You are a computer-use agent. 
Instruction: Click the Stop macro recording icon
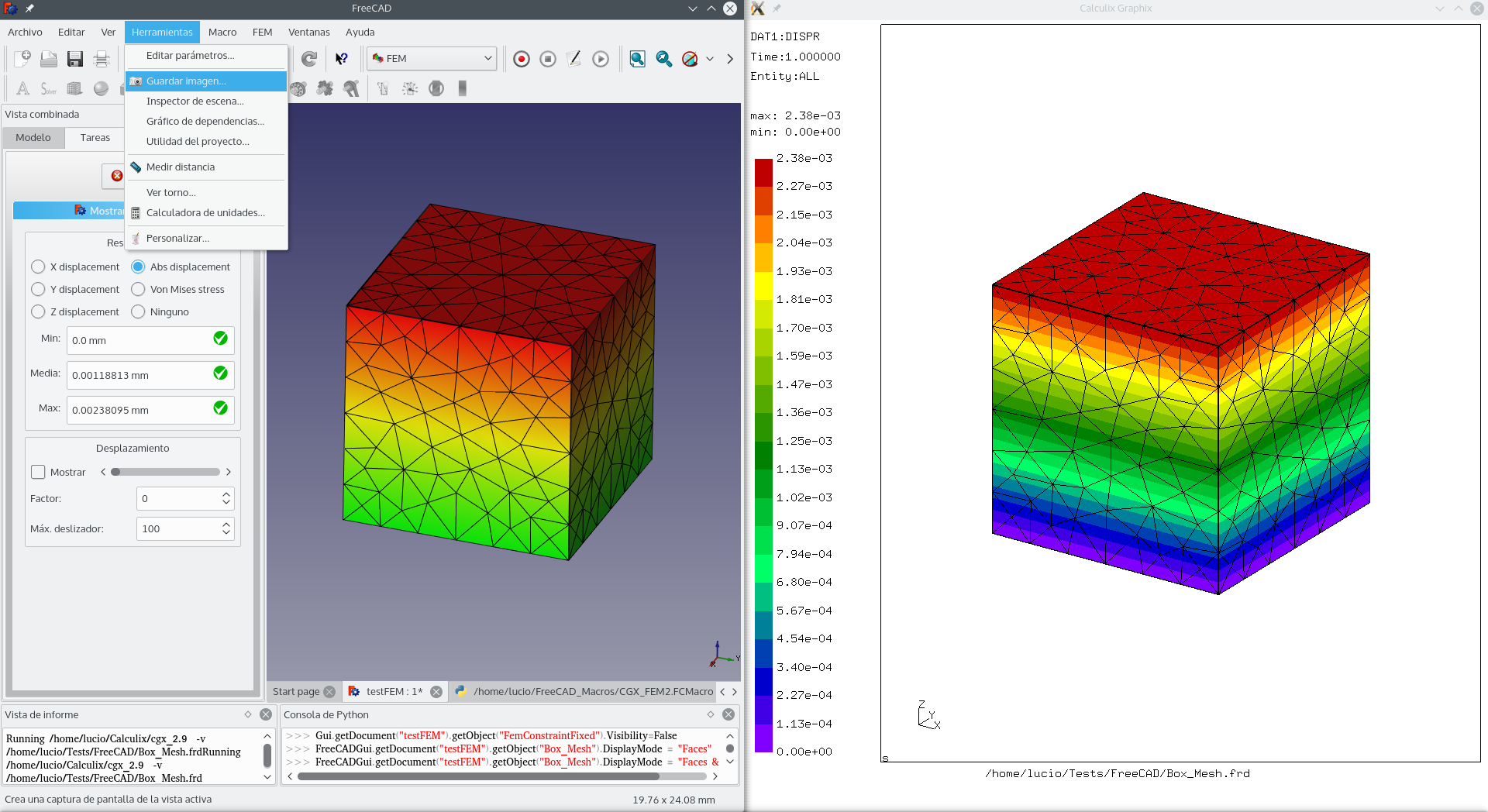click(548, 59)
